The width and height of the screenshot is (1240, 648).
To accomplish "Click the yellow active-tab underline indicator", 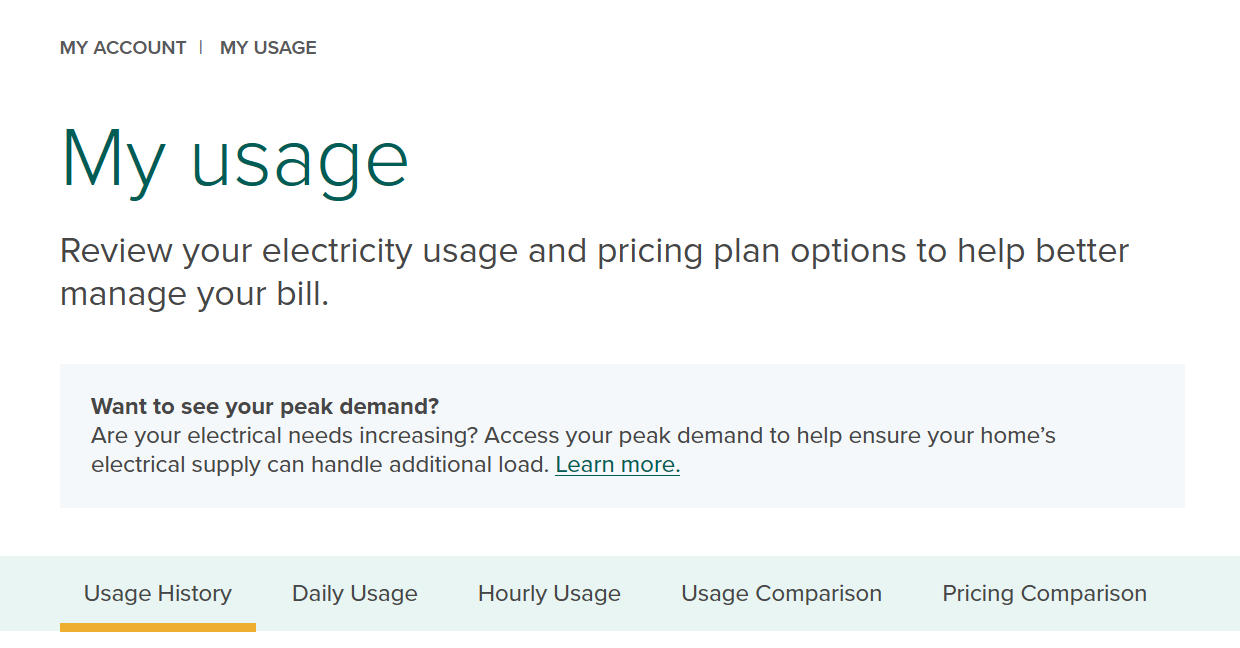I will (158, 627).
